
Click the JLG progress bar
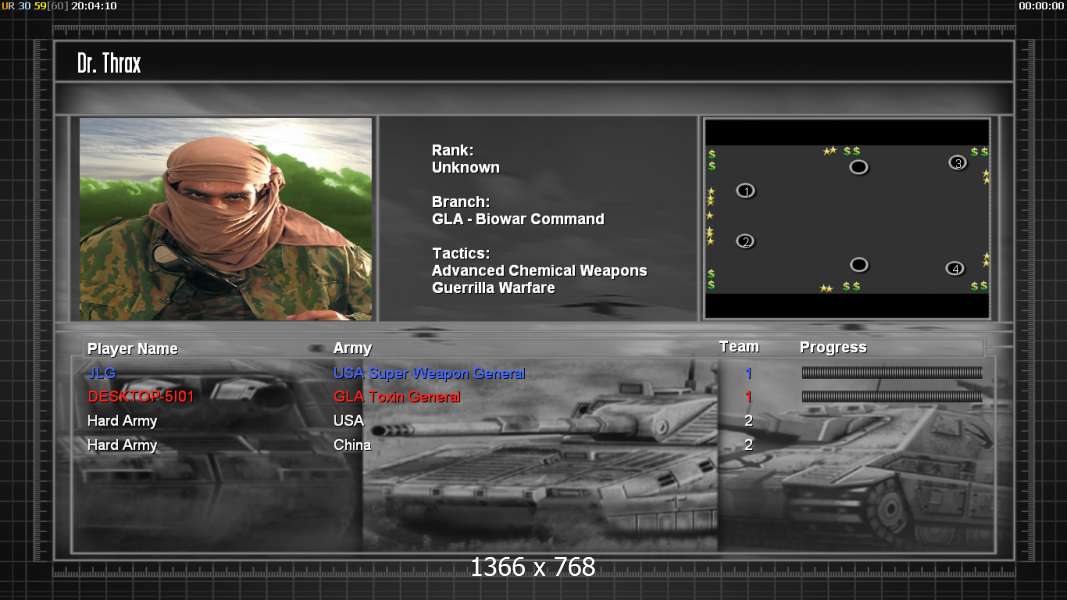[x=891, y=372]
